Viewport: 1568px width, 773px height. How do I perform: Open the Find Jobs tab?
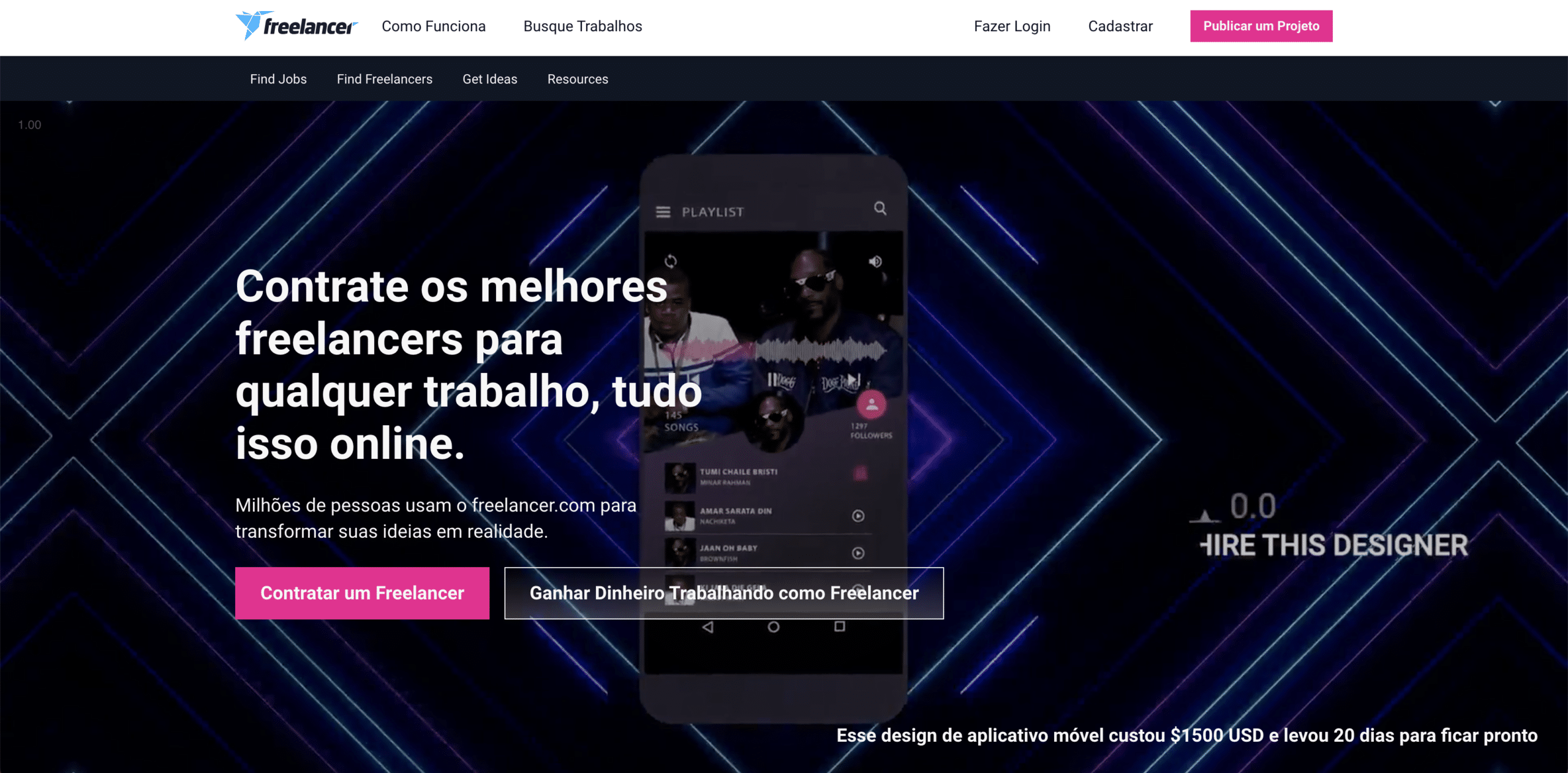[278, 79]
